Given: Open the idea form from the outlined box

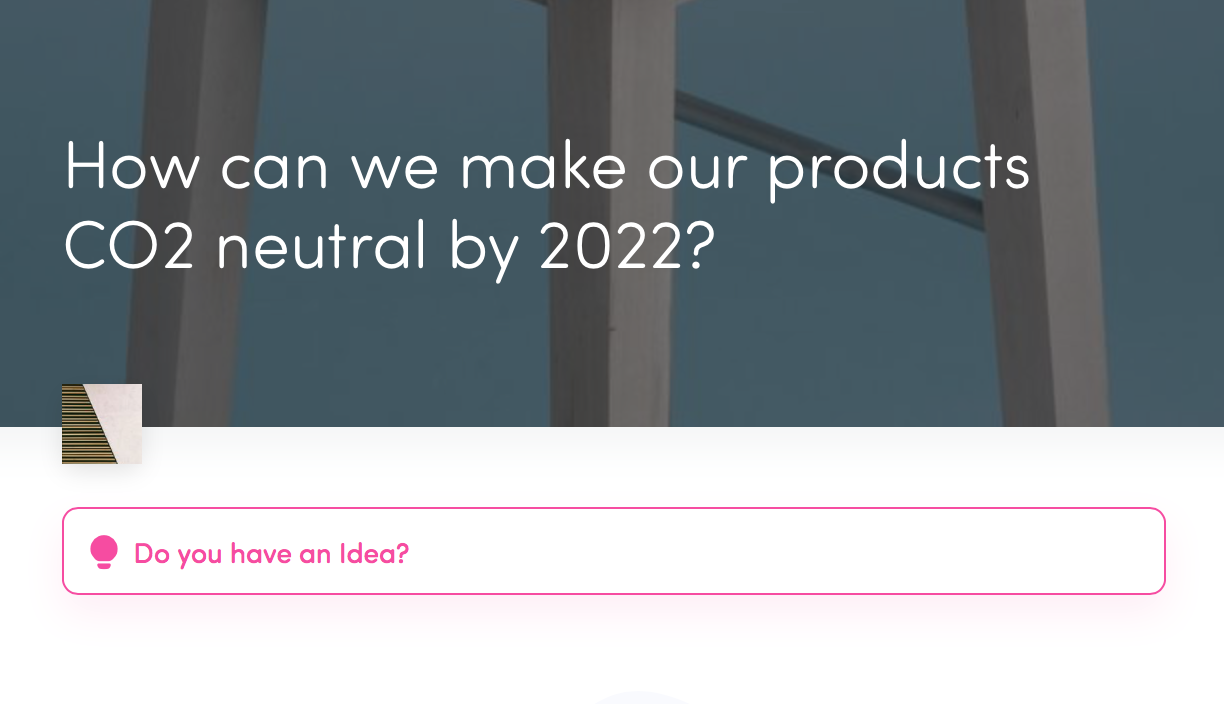Looking at the screenshot, I should point(613,551).
